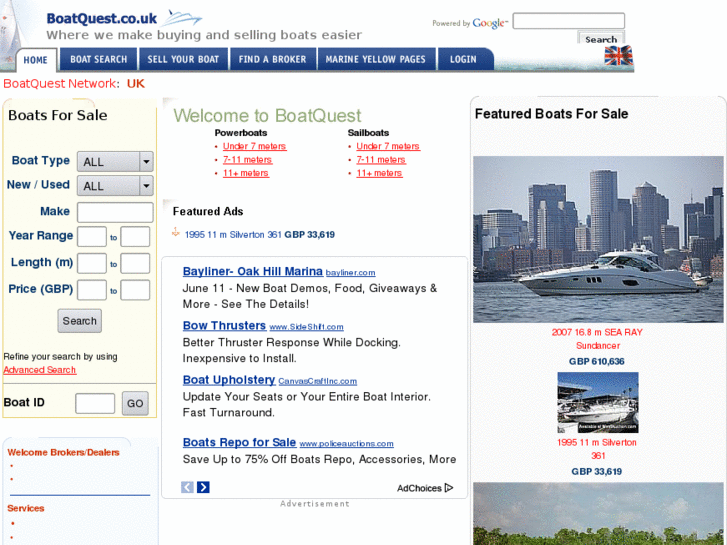
Task: Open Sailboats Under 7 meters link
Action: tap(388, 147)
